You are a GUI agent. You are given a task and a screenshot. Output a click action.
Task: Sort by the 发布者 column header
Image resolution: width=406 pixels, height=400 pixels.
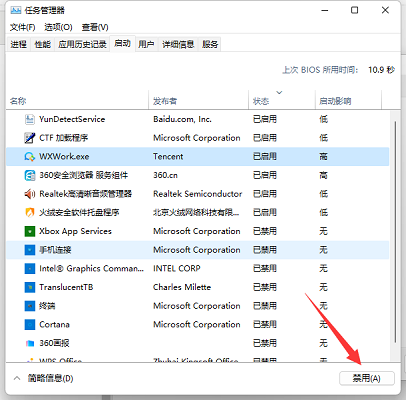point(198,101)
